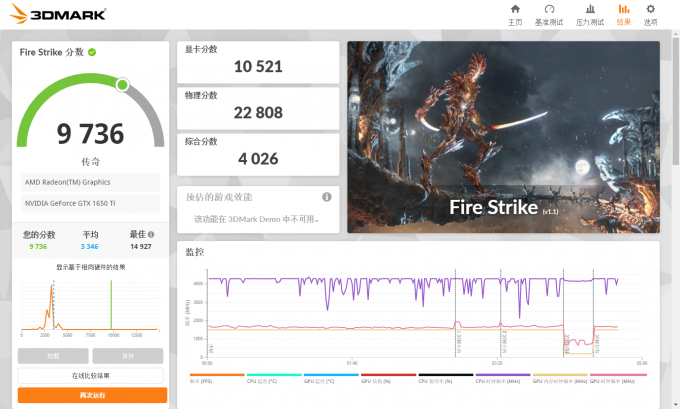This screenshot has height=409, width=680.
Task: Click the main score 9 736
Action: 91,134
